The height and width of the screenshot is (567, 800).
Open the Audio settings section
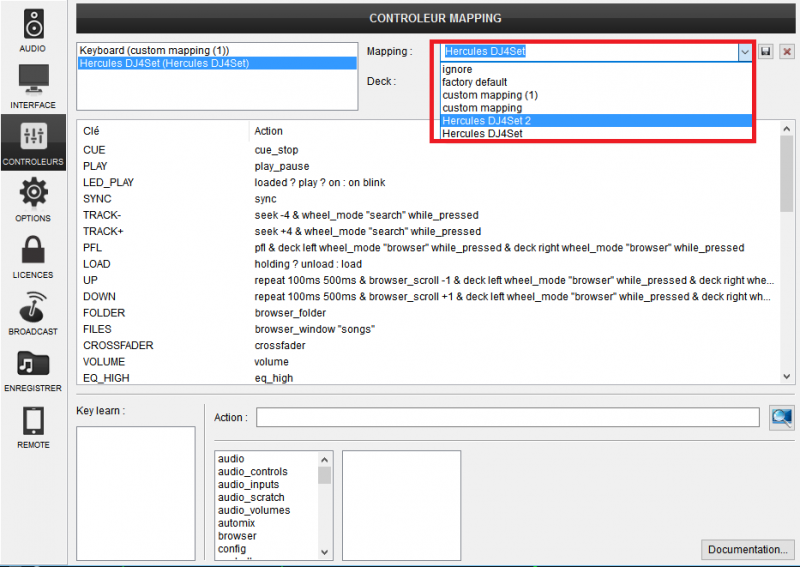(33, 30)
